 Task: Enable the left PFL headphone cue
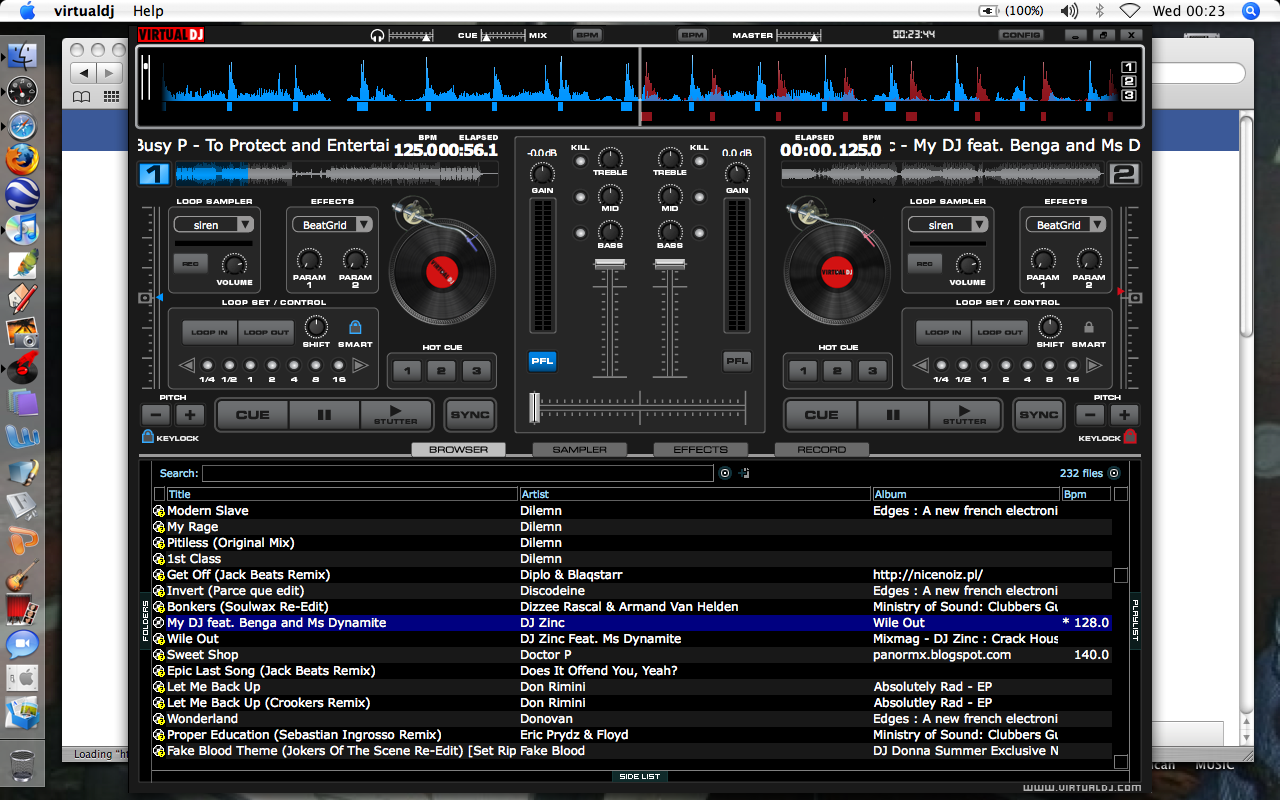[542, 361]
